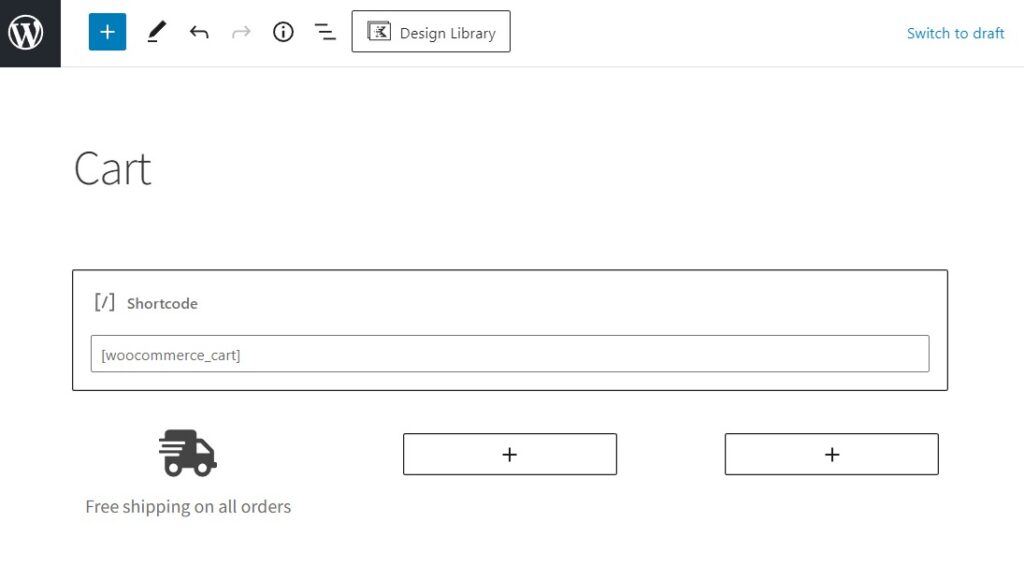Viewport: 1024px width, 580px height.
Task: Click the Redo arrow icon
Action: point(241,31)
